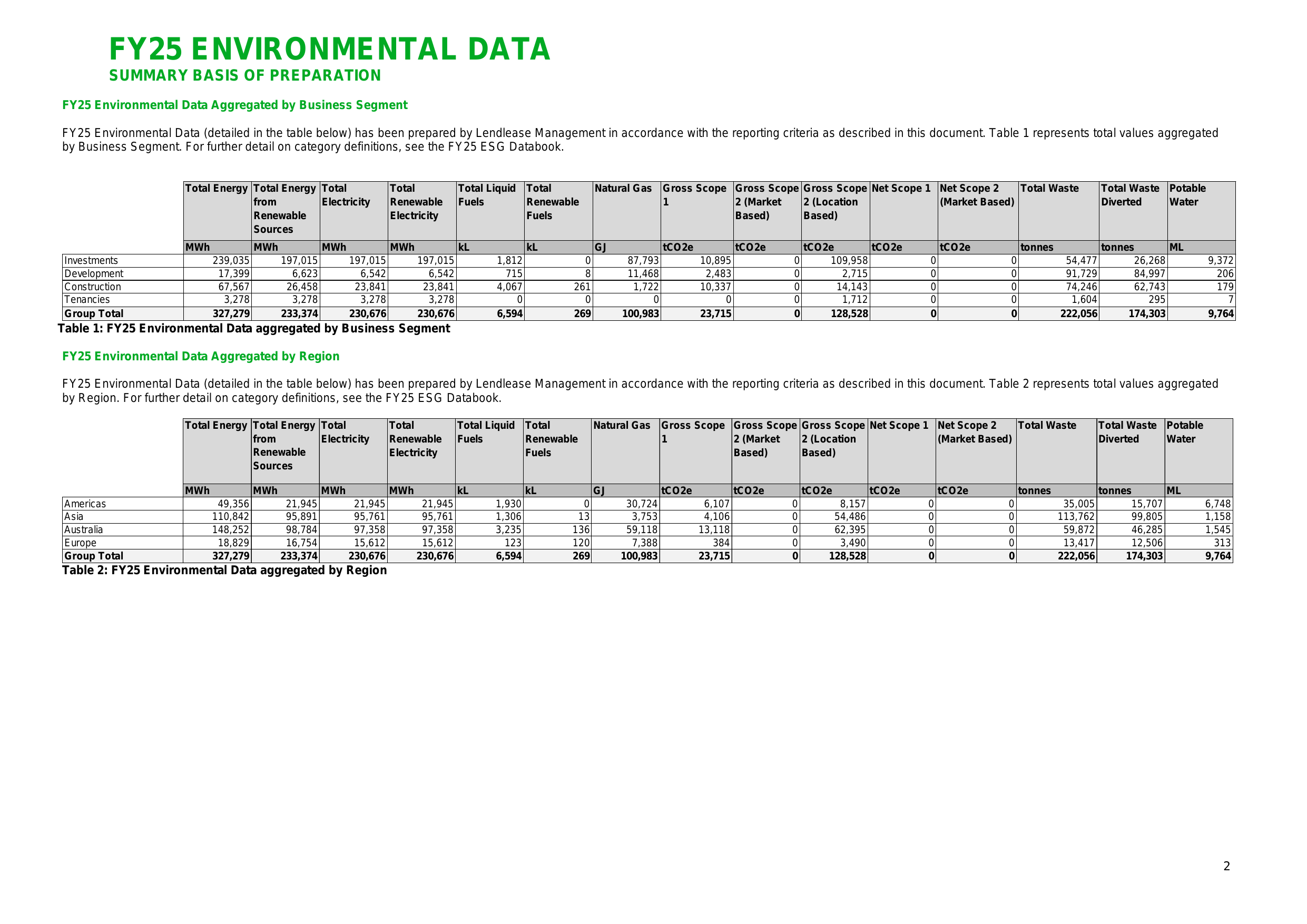Click heading "FY25 Environmental Data Aggregated by Region"
The image size is (1307, 924).
tap(200, 357)
